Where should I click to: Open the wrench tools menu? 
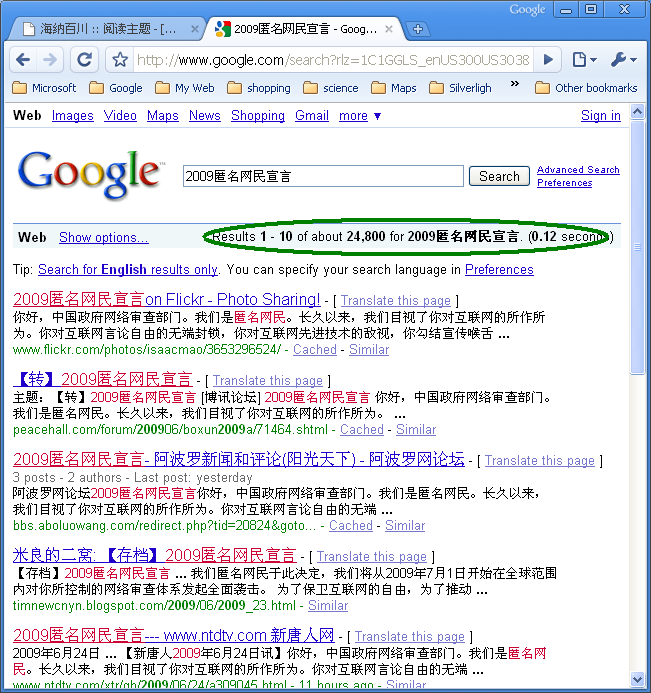point(624,59)
